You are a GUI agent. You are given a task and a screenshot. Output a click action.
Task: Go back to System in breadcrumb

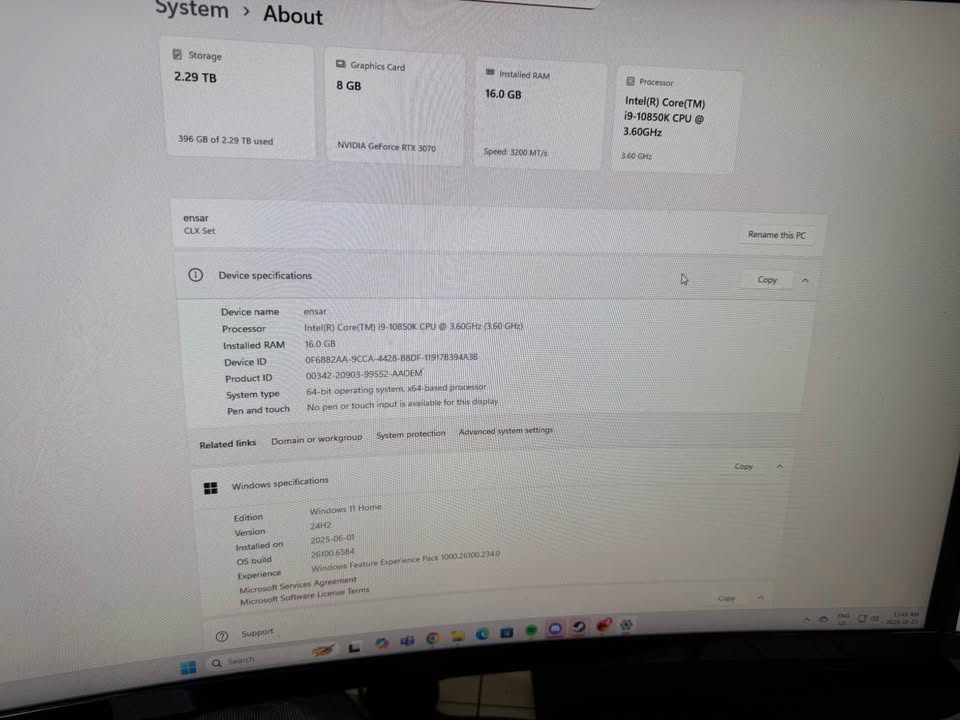(191, 10)
